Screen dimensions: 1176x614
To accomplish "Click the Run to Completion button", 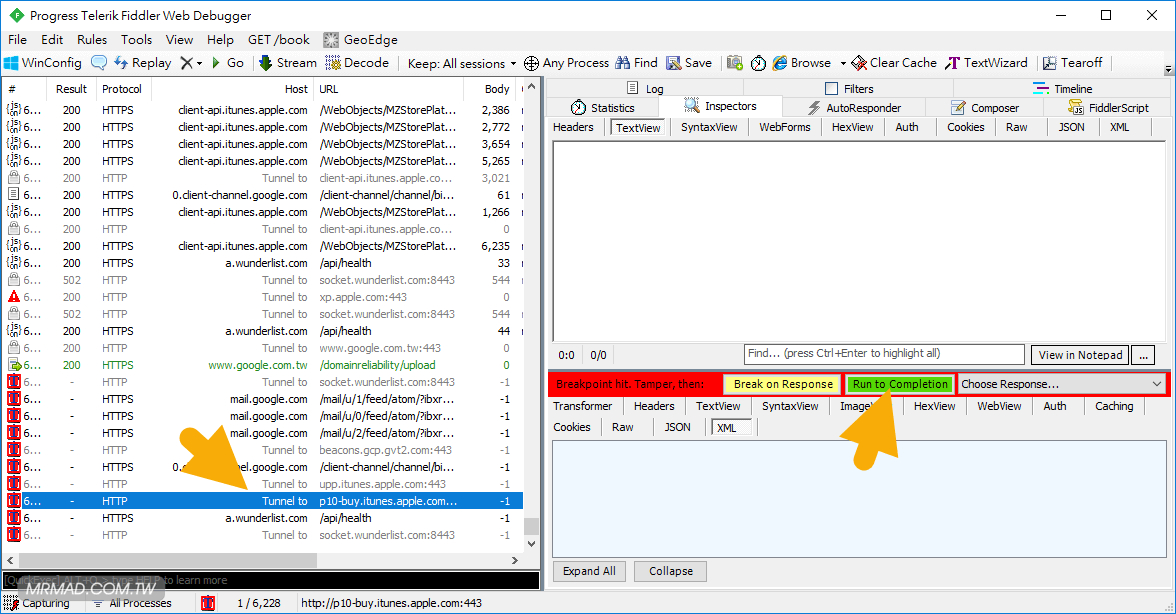I will (x=900, y=384).
